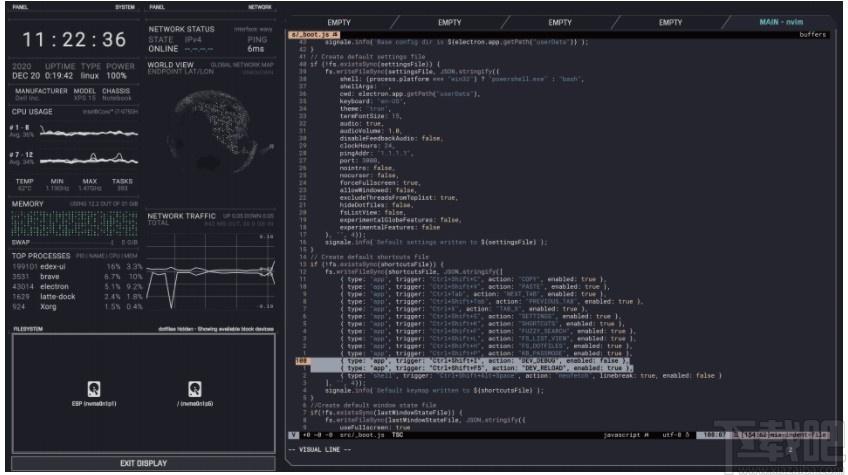Select the MAIN - nvim tab
The height and width of the screenshot is (475, 848).
pos(781,22)
